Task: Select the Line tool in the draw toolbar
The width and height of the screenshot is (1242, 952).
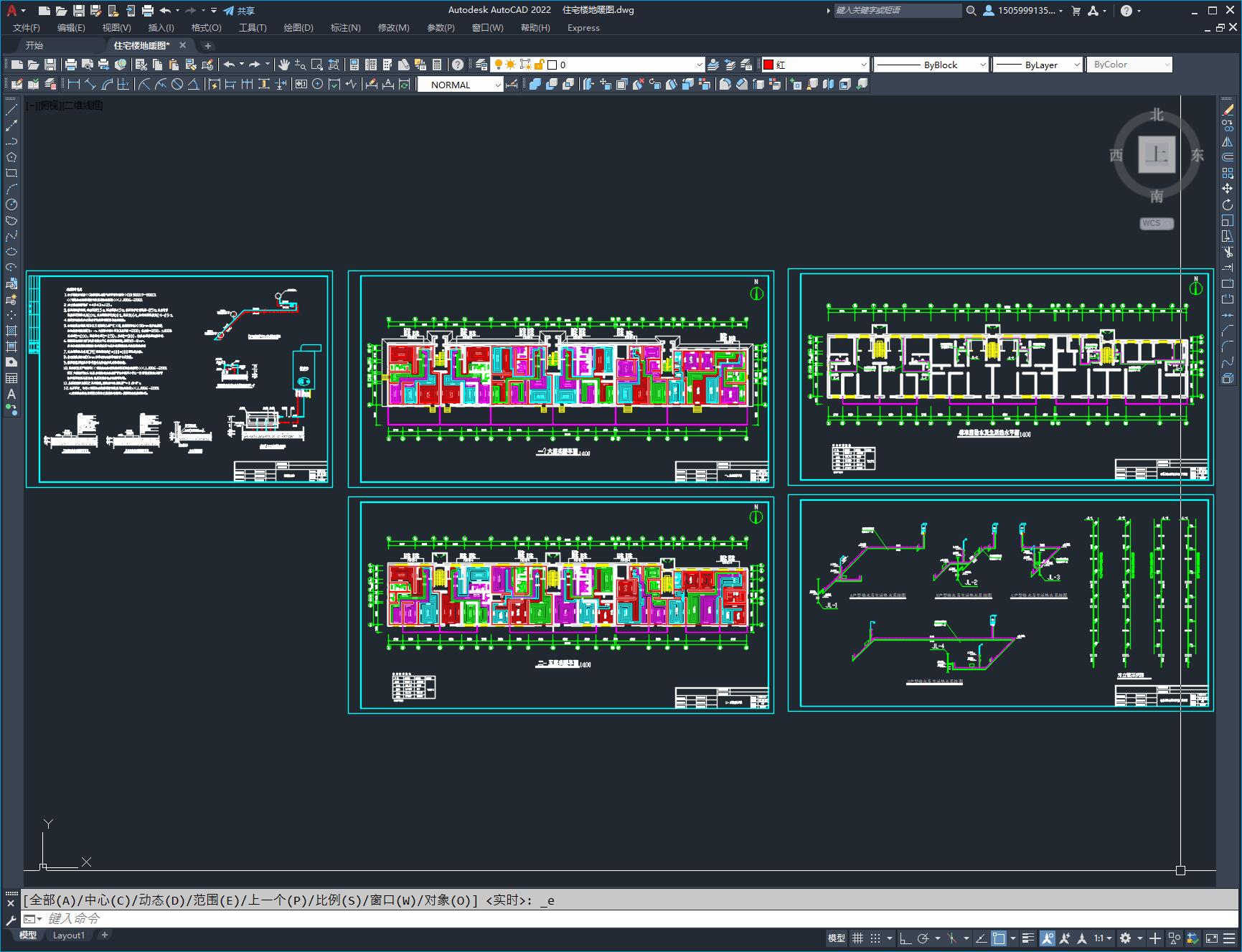Action: 11,110
